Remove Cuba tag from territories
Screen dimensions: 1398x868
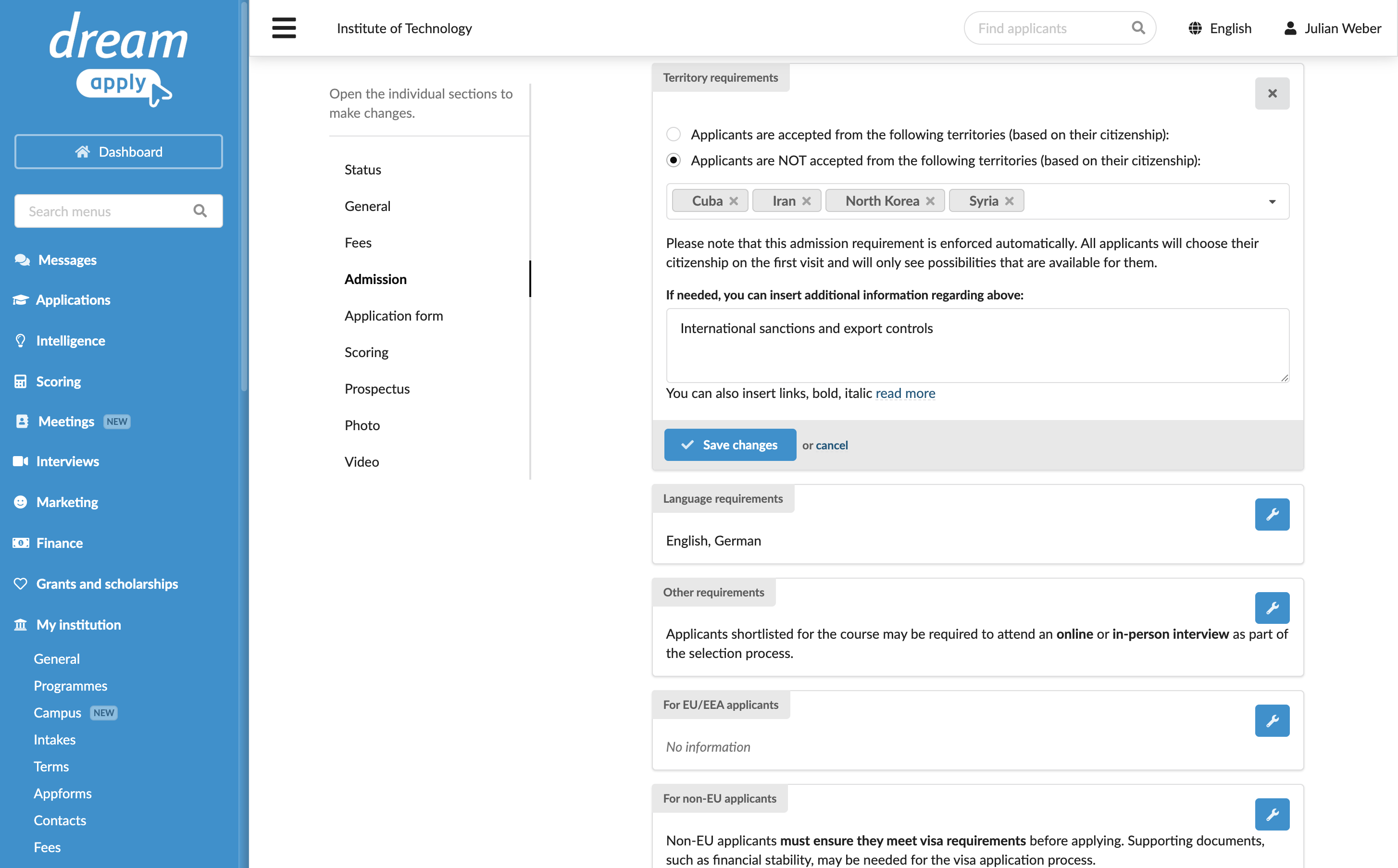pyautogui.click(x=734, y=201)
